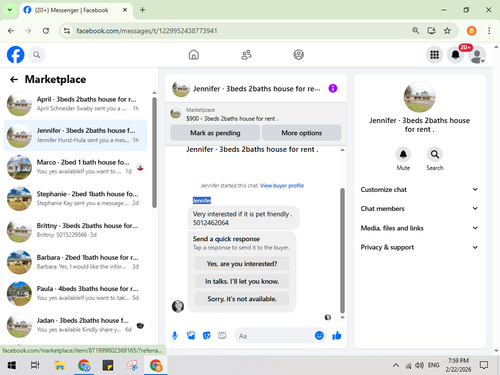Send quick reply Sorry, it's not available.
The height and width of the screenshot is (375, 500).
(242, 299)
